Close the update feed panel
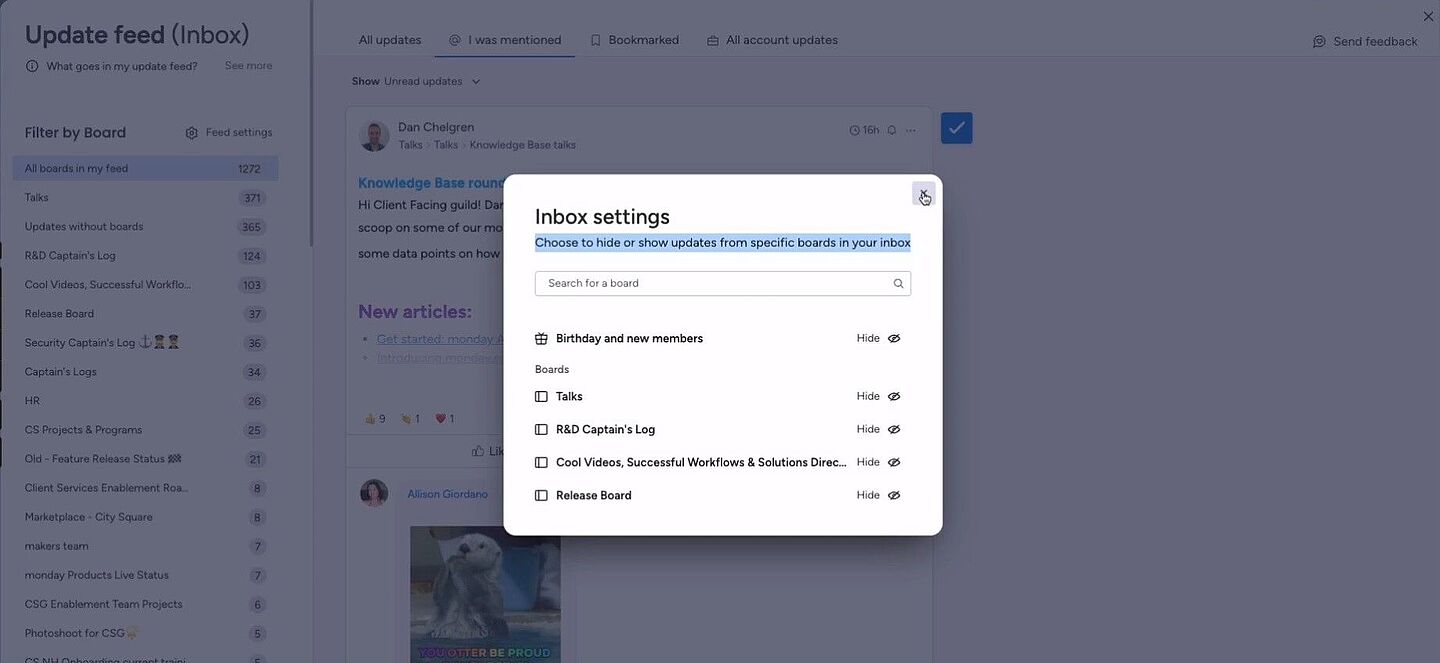Image resolution: width=1440 pixels, height=663 pixels. (x=1428, y=16)
